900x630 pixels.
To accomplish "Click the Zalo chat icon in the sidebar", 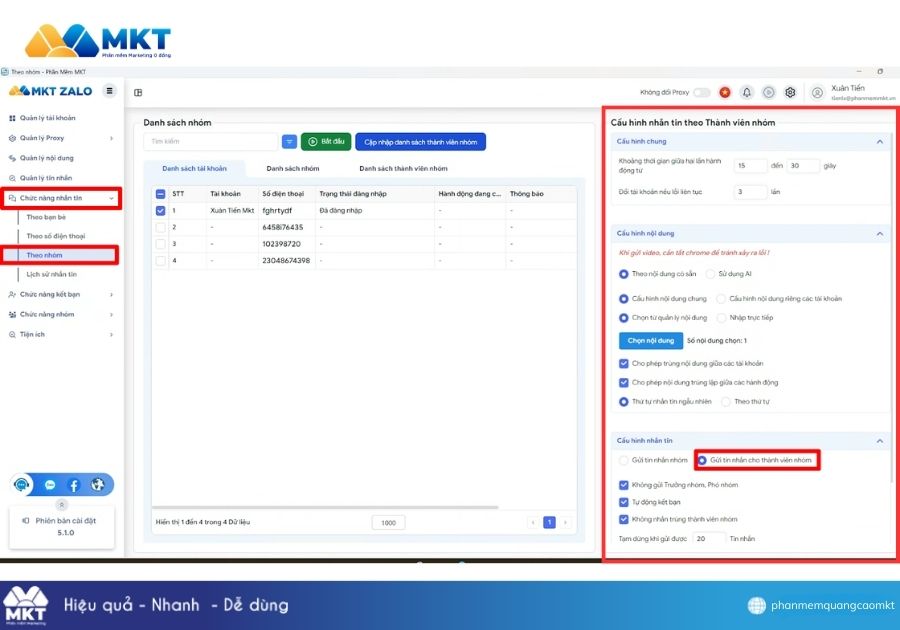I will (50, 485).
